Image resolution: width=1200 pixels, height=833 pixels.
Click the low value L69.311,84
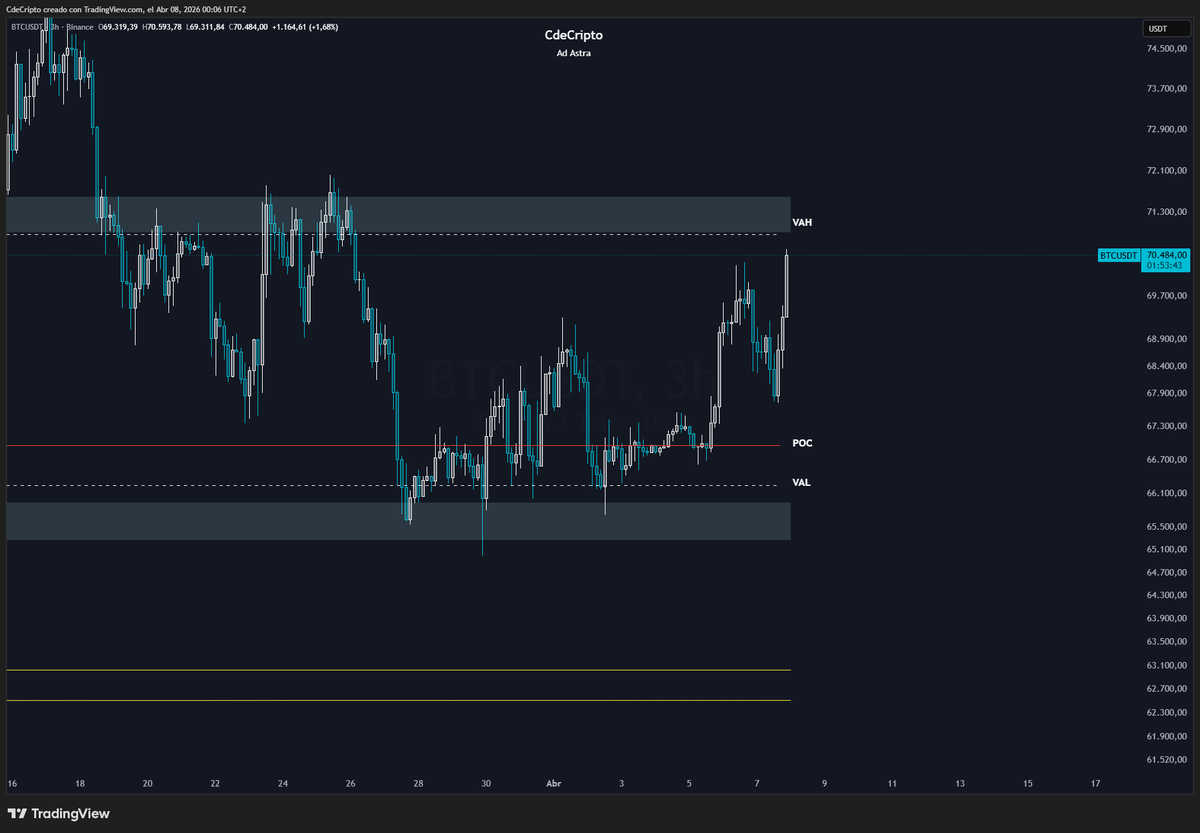[207, 27]
